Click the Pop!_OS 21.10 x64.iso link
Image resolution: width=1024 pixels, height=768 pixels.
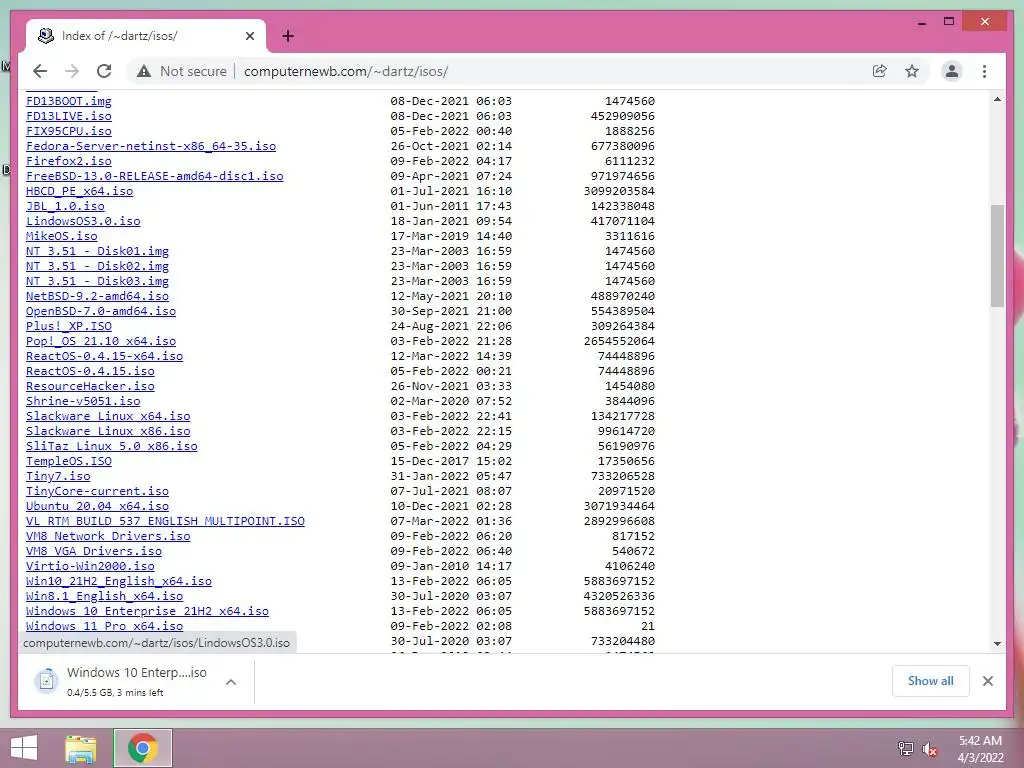pyautogui.click(x=101, y=342)
